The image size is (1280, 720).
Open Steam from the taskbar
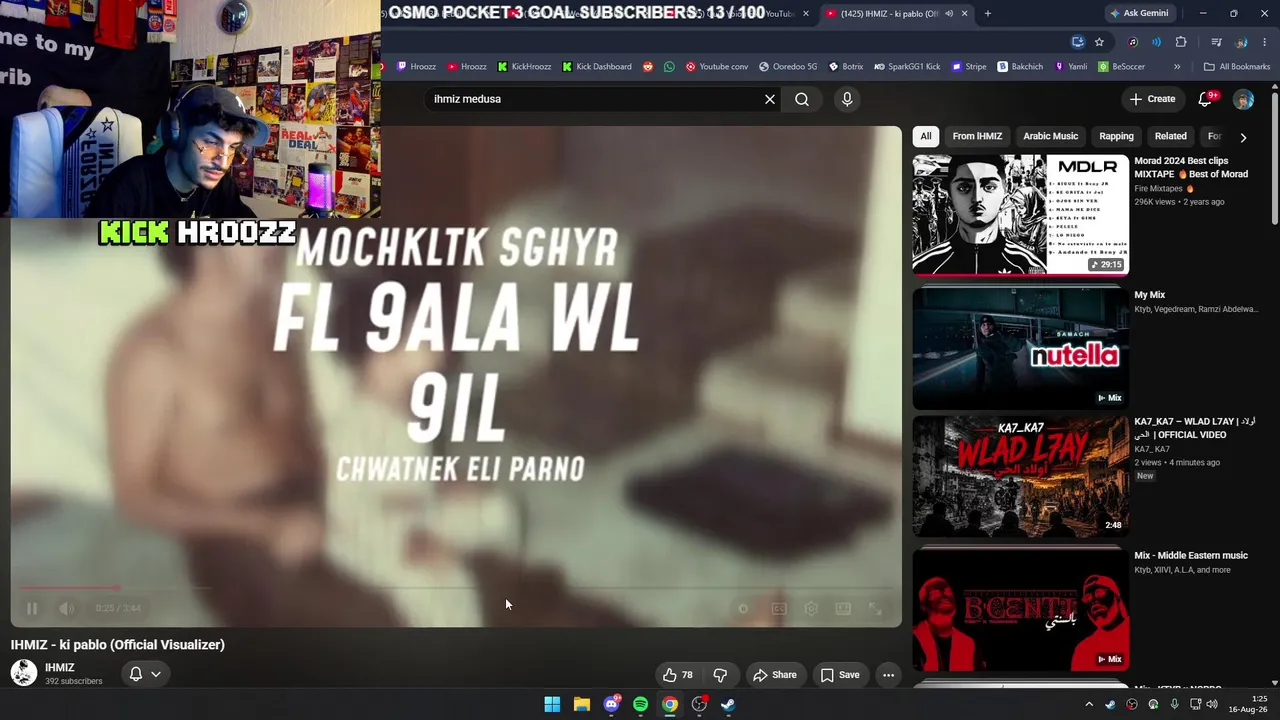[728, 704]
